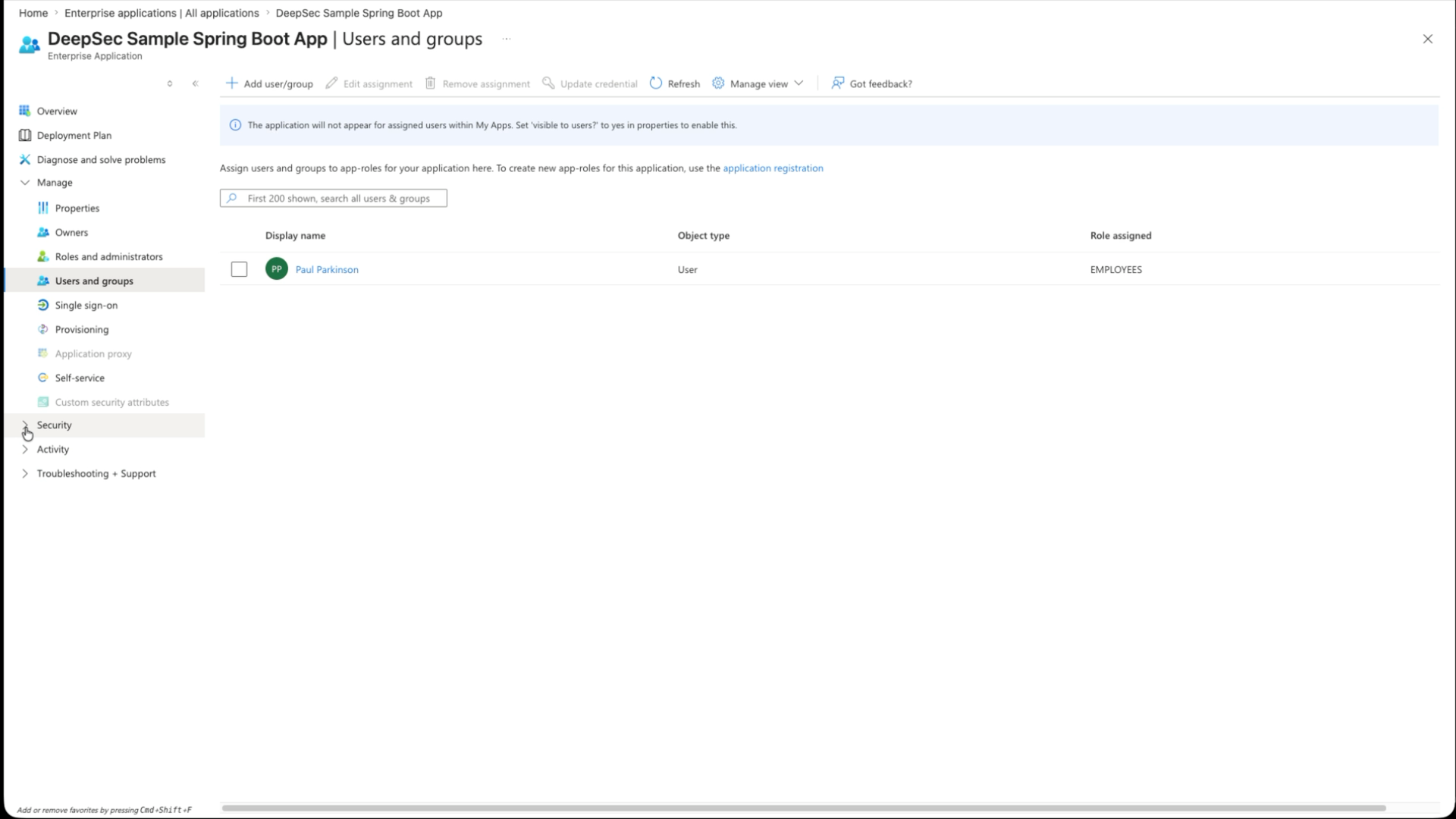
Task: Open Diagnose and solve problems in sidebar
Action: click(101, 159)
